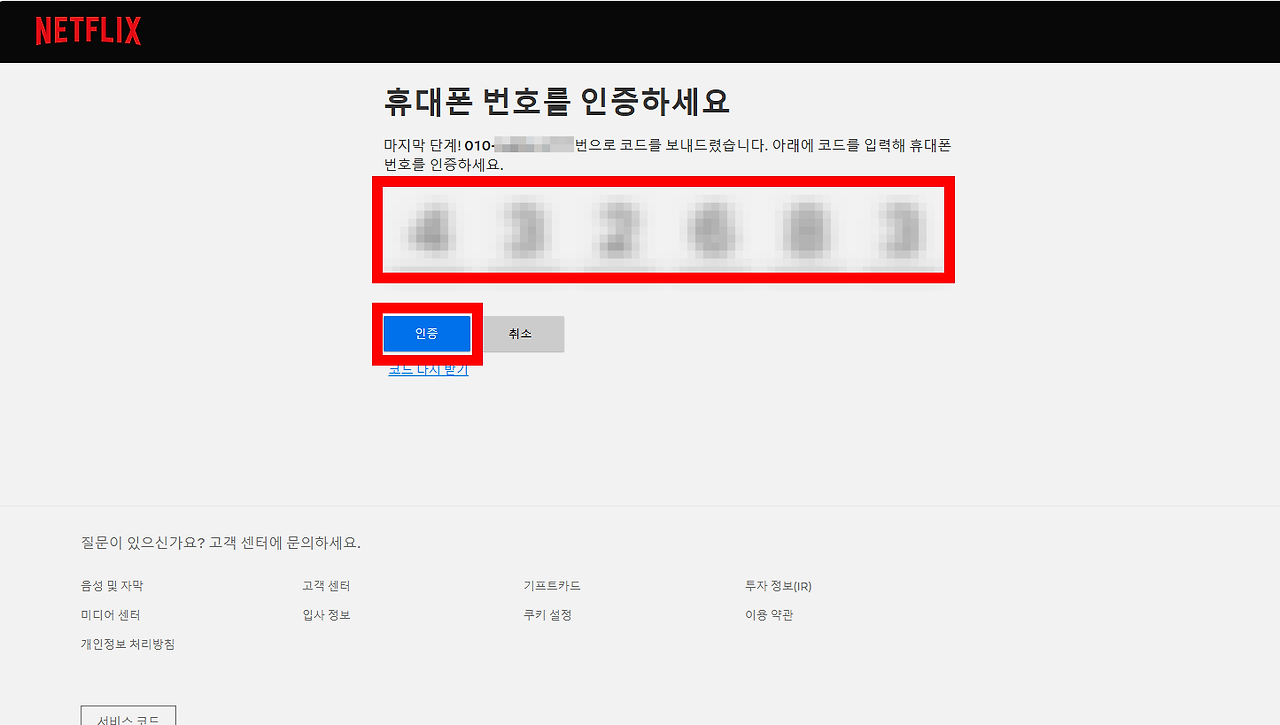Open the 코드 다시 받기 resend link
The width and height of the screenshot is (1280, 725).
[428, 368]
